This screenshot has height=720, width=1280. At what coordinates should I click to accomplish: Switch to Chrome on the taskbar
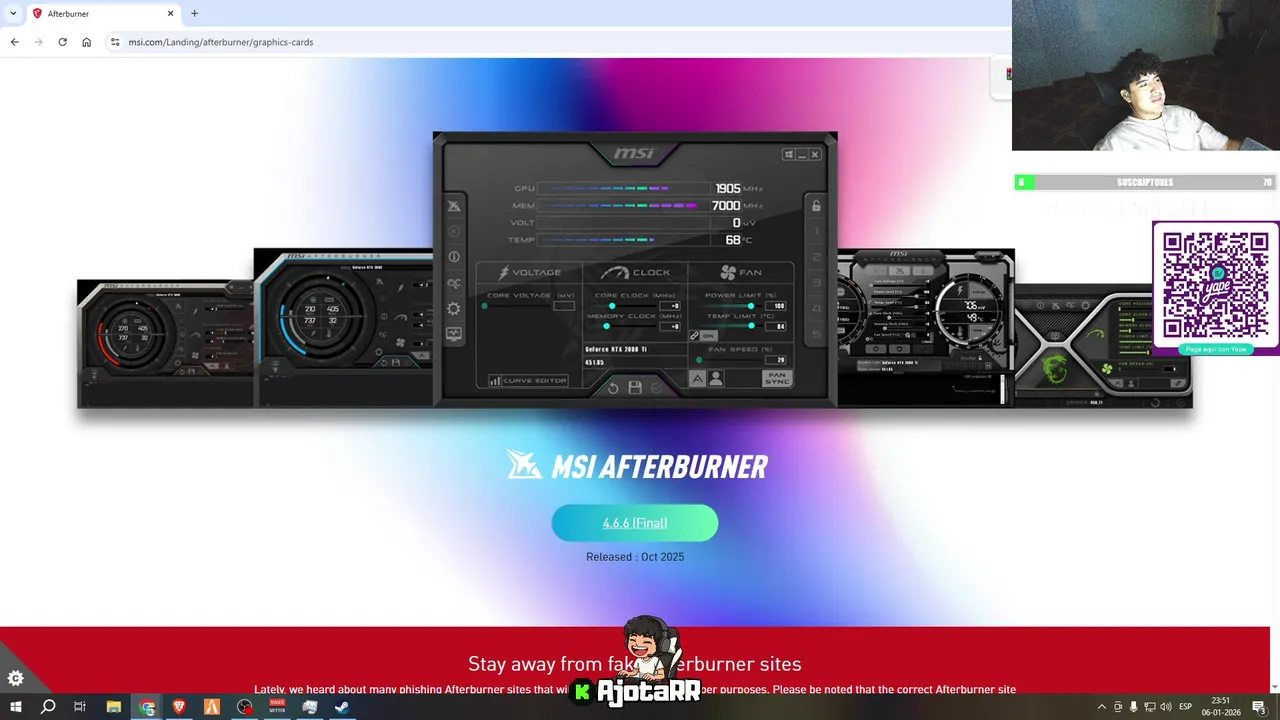147,707
